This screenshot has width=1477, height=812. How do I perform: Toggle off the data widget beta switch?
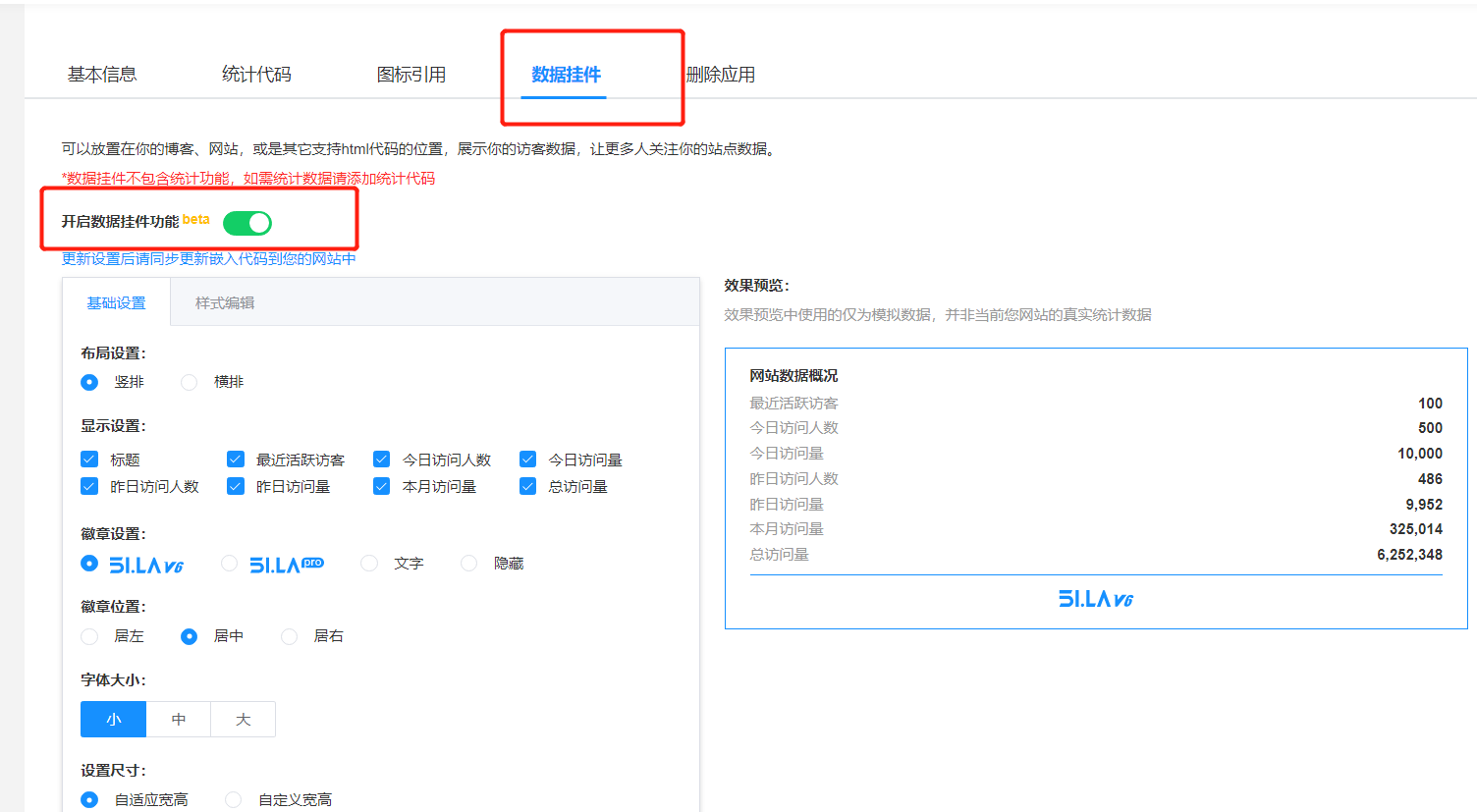(247, 224)
